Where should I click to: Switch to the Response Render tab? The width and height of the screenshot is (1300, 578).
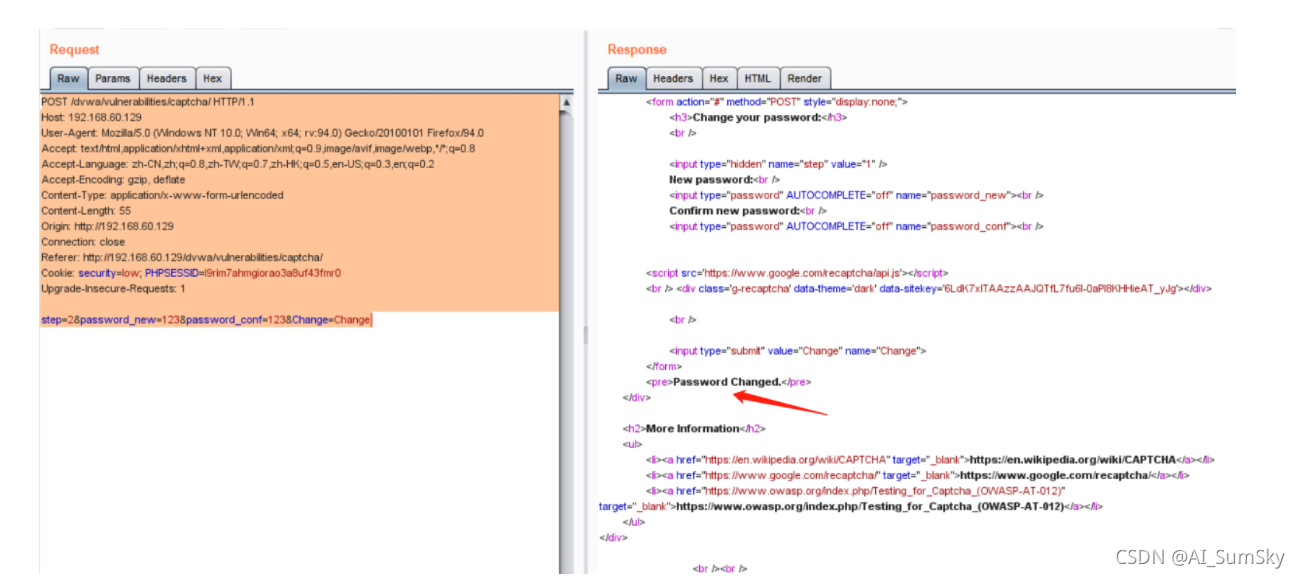805,79
